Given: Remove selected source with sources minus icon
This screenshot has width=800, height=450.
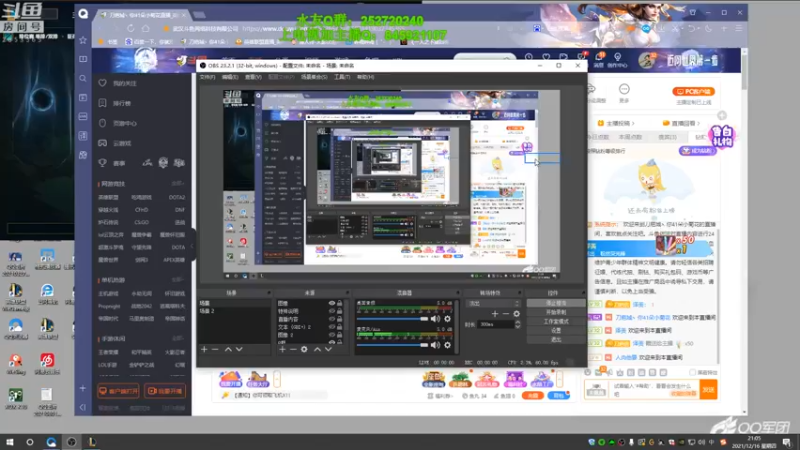Looking at the screenshot, I should [x=293, y=349].
